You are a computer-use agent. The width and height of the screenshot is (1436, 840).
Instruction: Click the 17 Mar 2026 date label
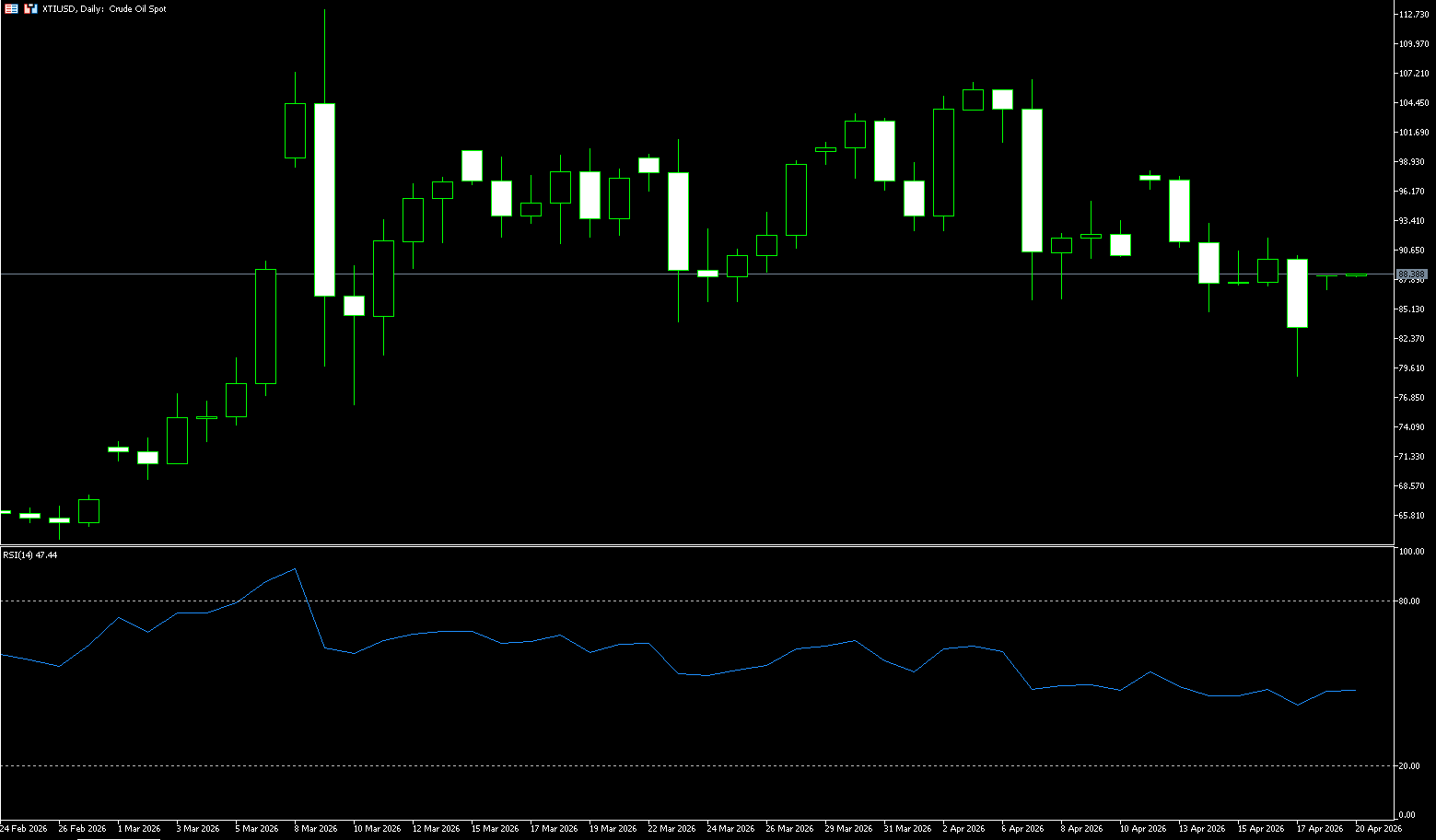(554, 829)
